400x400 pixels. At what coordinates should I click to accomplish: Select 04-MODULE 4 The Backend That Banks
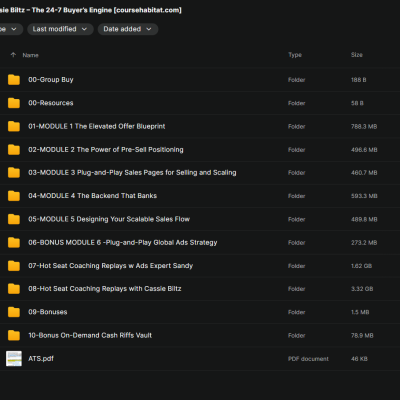[92, 196]
